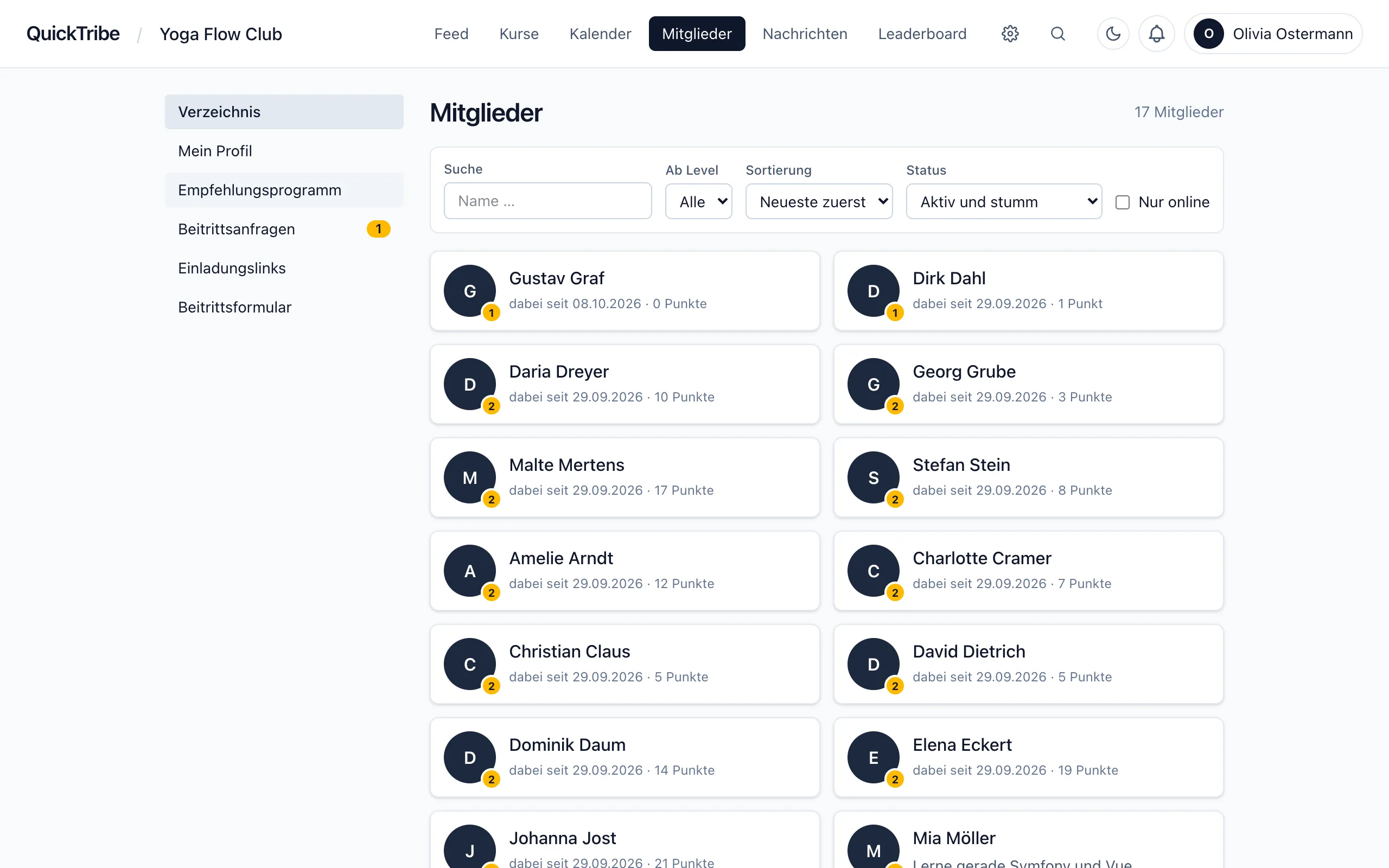
Task: Click Stefan Stein's avatar
Action: pos(873,477)
